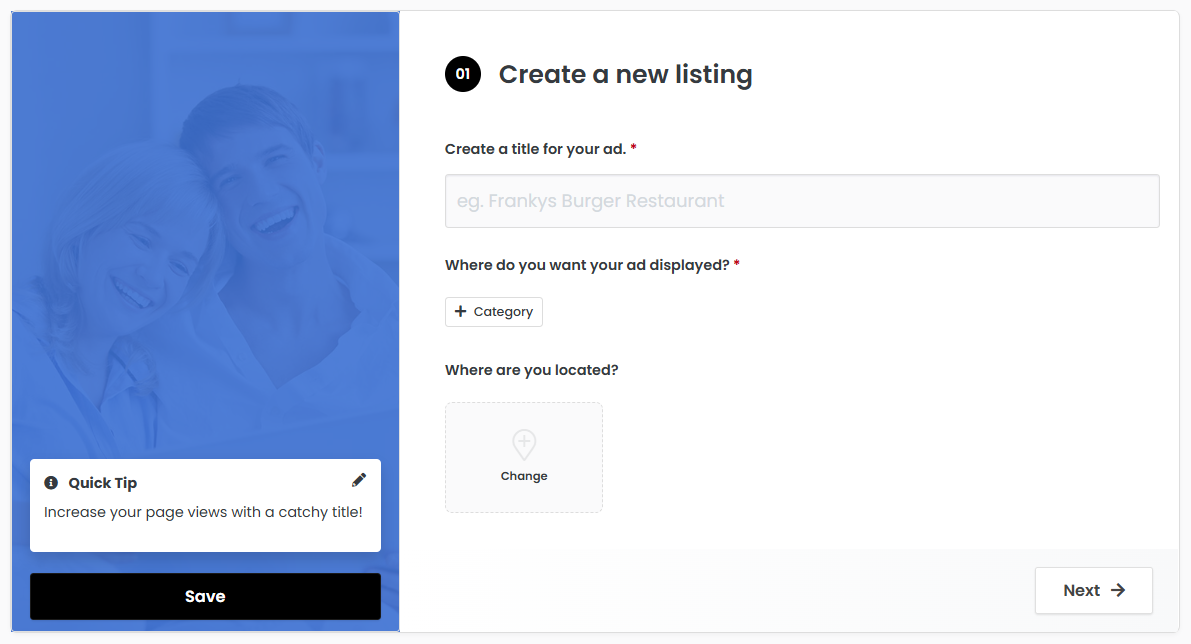1191x644 pixels.
Task: Click the info icon beside Quick Tip
Action: pos(51,483)
